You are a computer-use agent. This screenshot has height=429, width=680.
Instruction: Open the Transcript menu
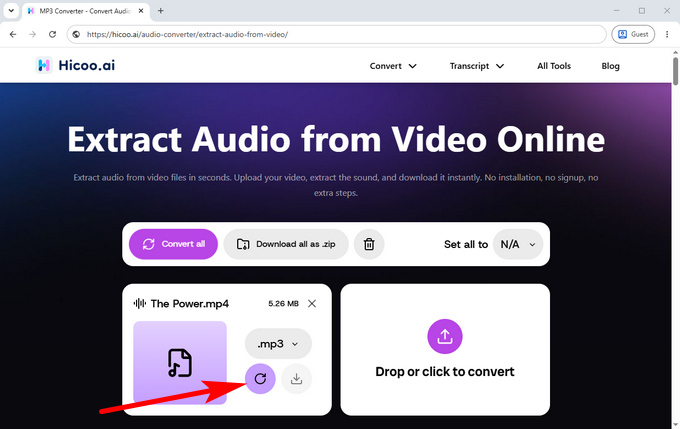click(x=477, y=66)
